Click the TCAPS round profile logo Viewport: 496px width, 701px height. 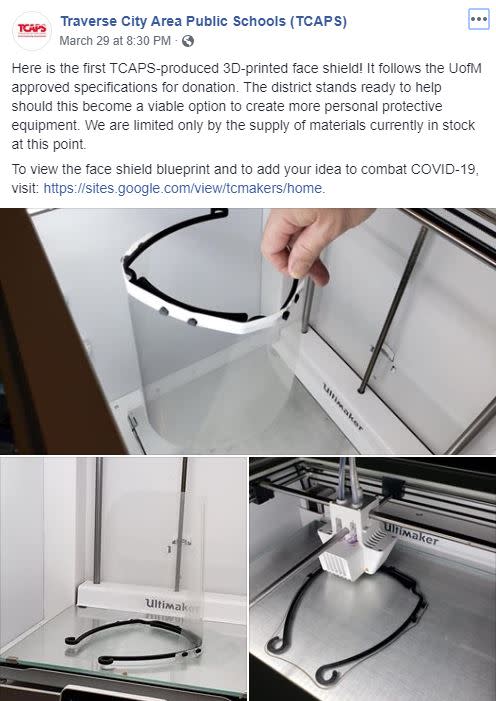(32, 31)
